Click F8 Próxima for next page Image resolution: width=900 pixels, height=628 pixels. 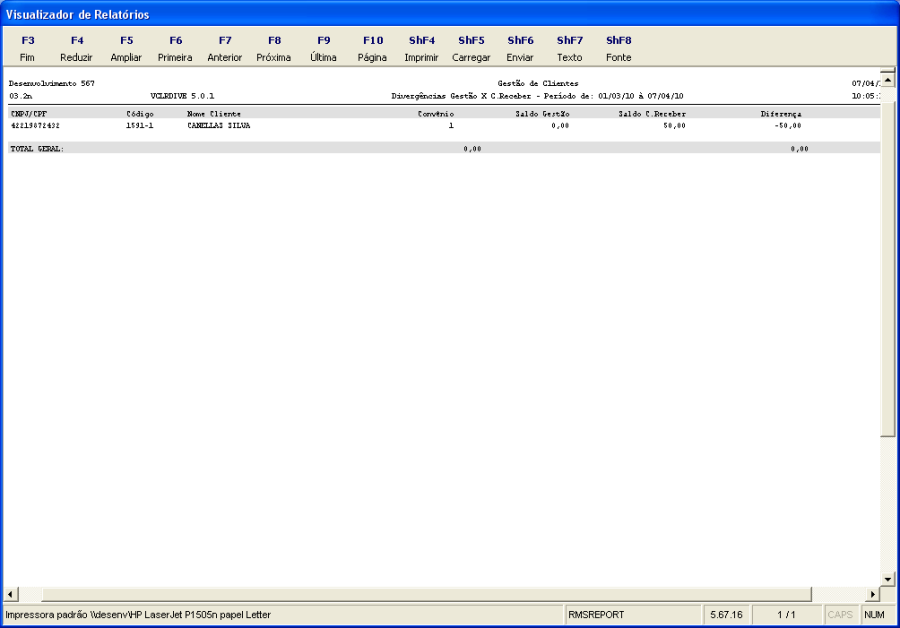tap(274, 48)
